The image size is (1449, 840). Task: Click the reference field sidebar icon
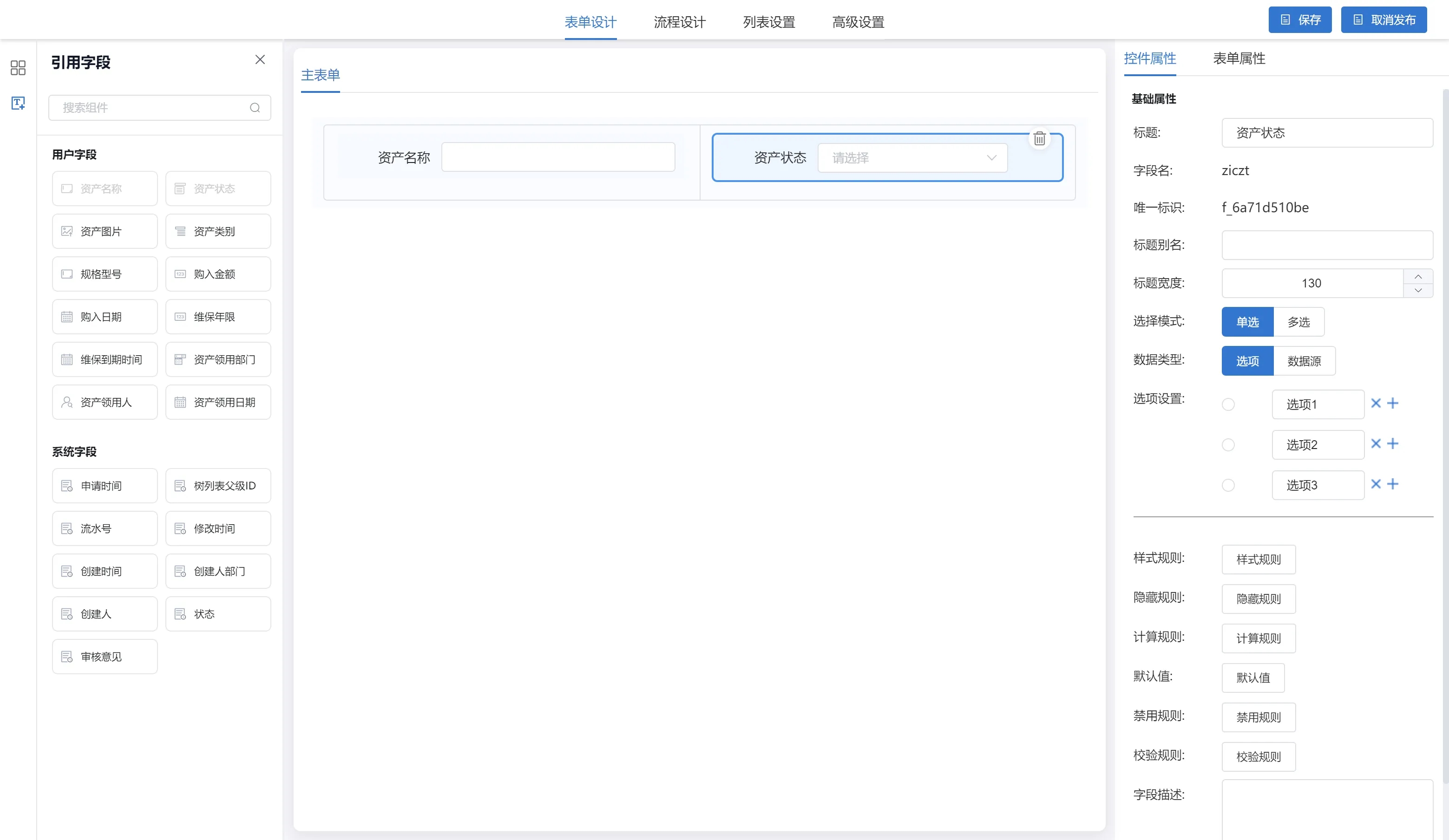tap(18, 104)
